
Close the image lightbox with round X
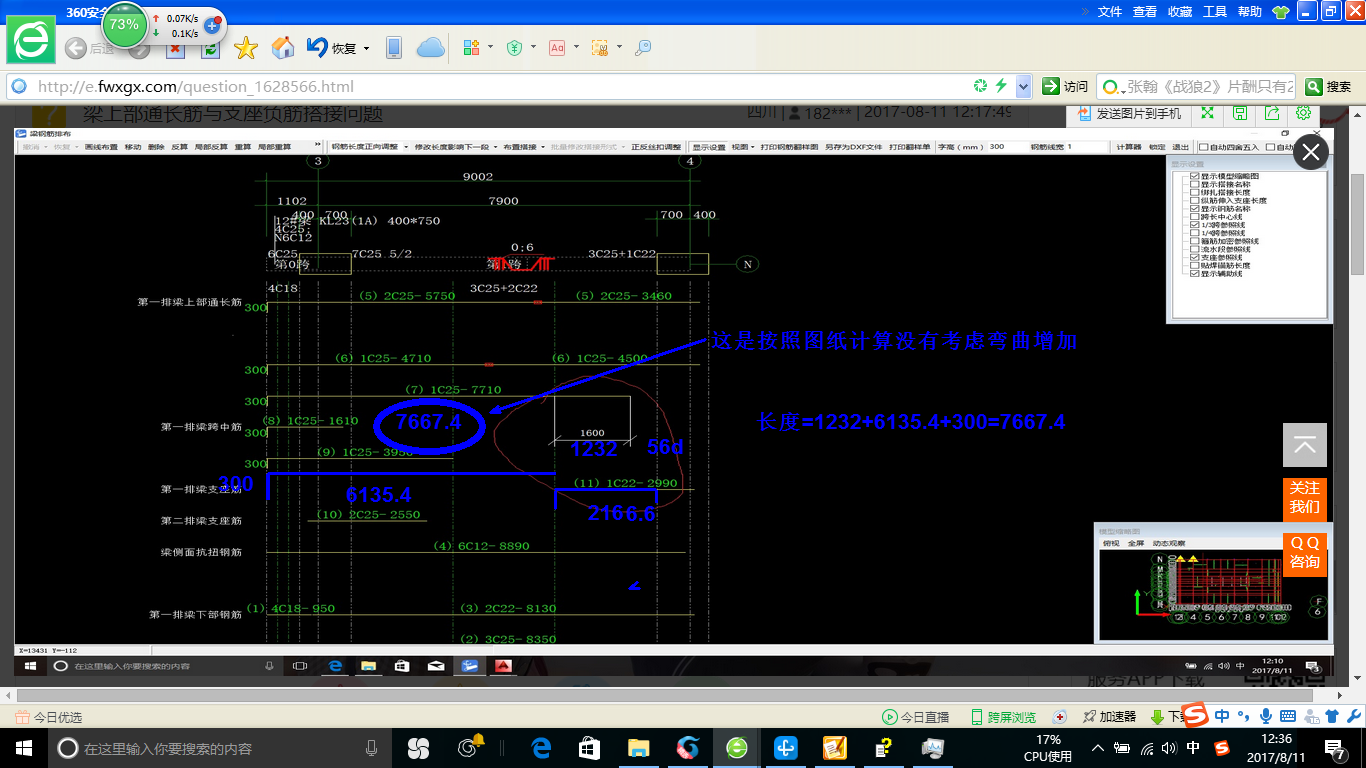[1311, 153]
